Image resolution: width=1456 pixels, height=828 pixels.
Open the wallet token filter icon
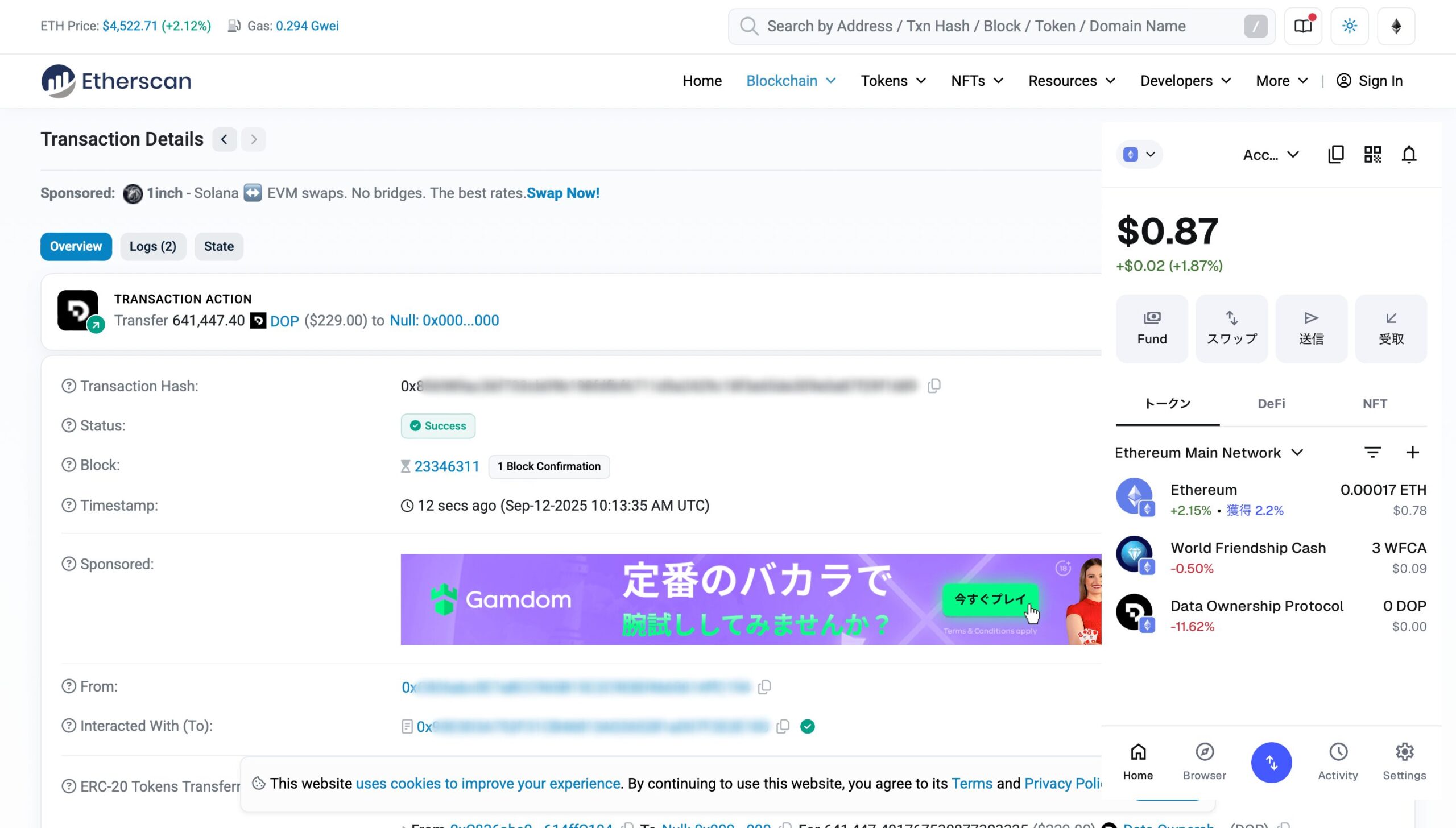(x=1372, y=452)
